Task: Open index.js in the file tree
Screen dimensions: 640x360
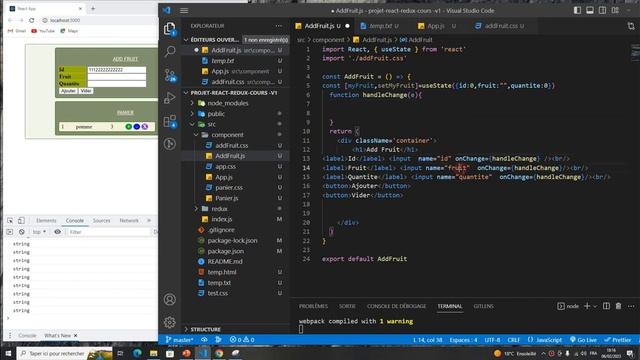Action: click(x=222, y=219)
